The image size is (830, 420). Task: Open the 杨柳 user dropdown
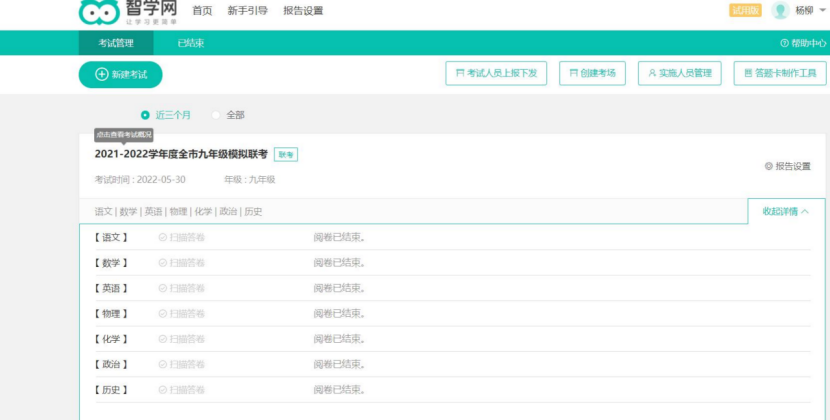pos(808,10)
